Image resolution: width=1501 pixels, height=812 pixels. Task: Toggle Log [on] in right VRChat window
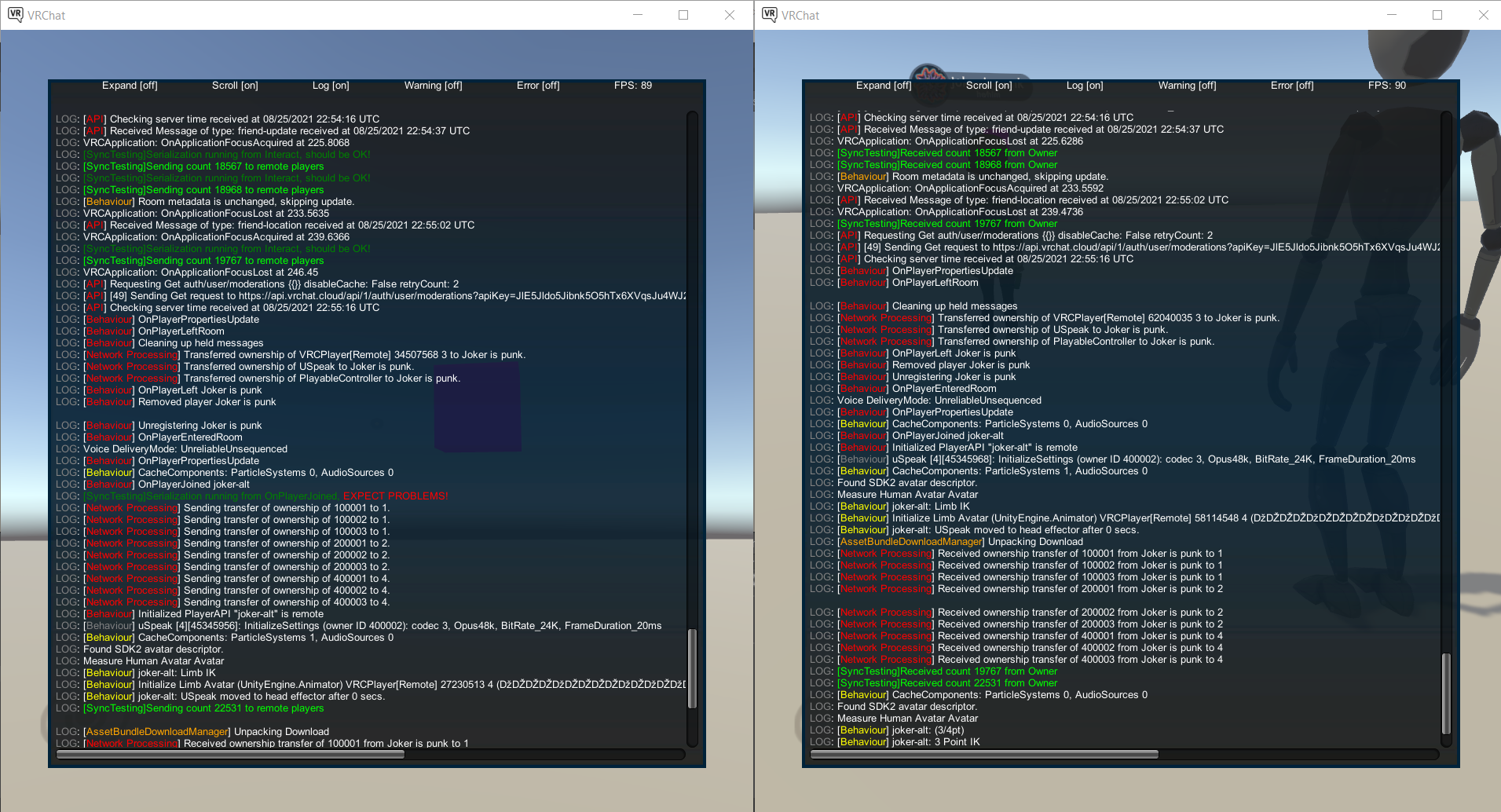(x=1085, y=86)
